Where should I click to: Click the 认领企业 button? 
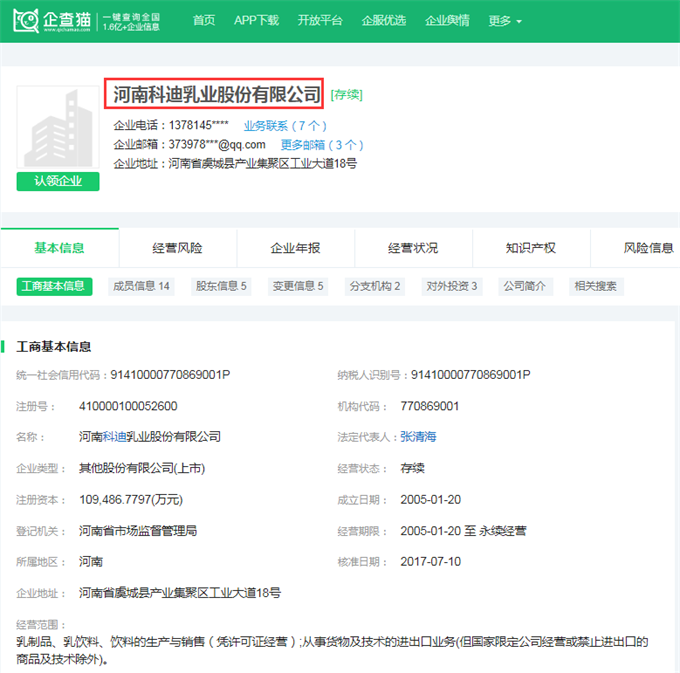58,181
